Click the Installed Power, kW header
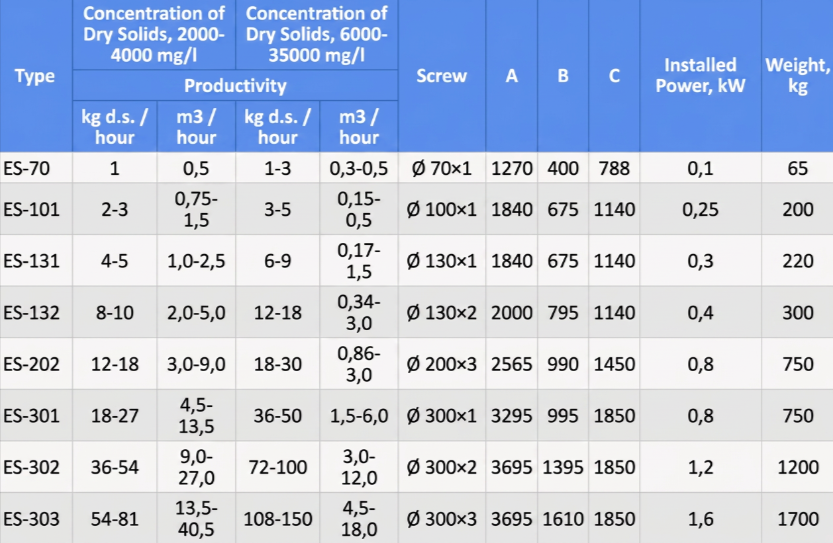833x543 pixels. click(700, 76)
